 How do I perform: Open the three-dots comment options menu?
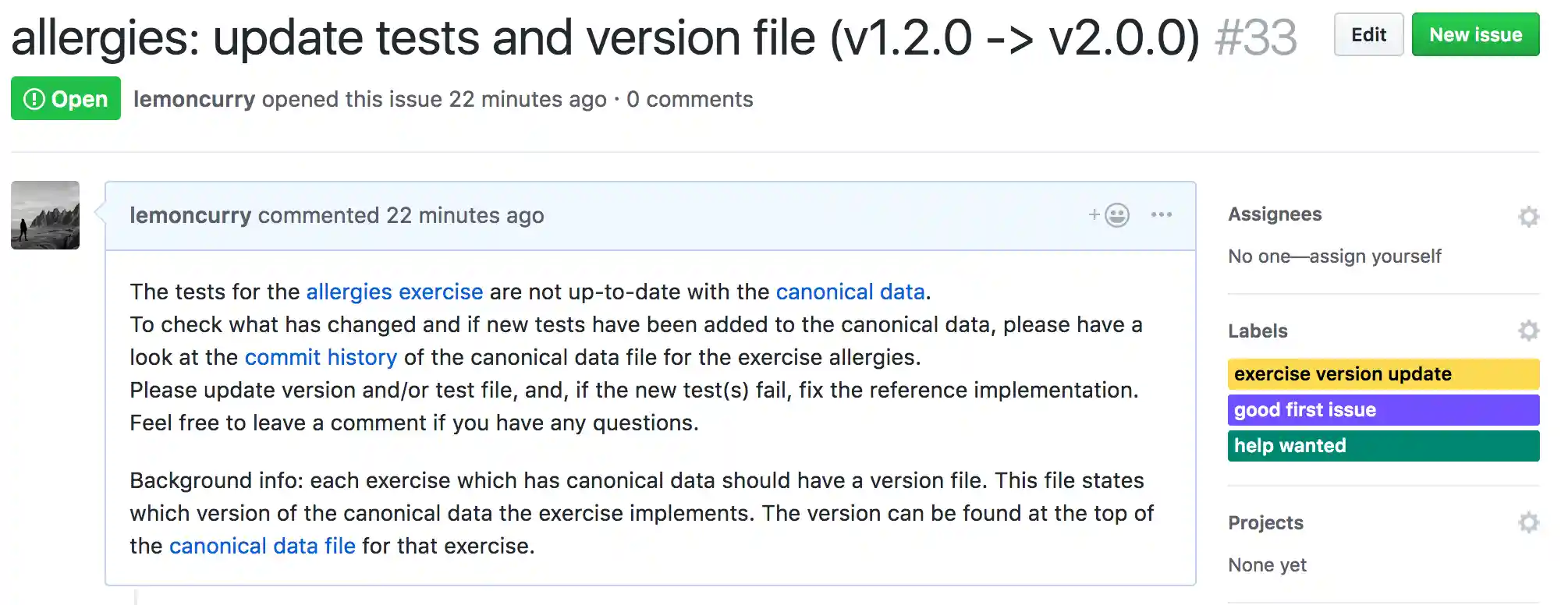1161,215
